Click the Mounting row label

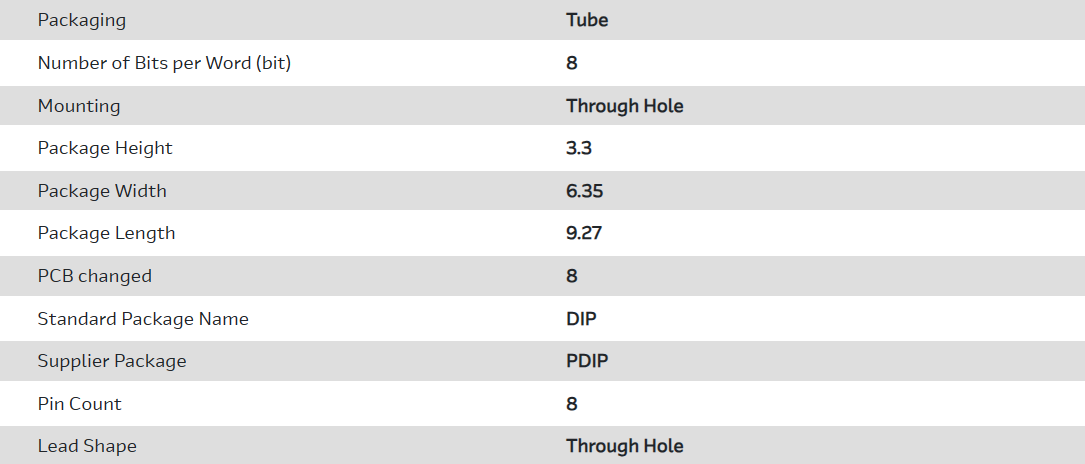coord(79,106)
